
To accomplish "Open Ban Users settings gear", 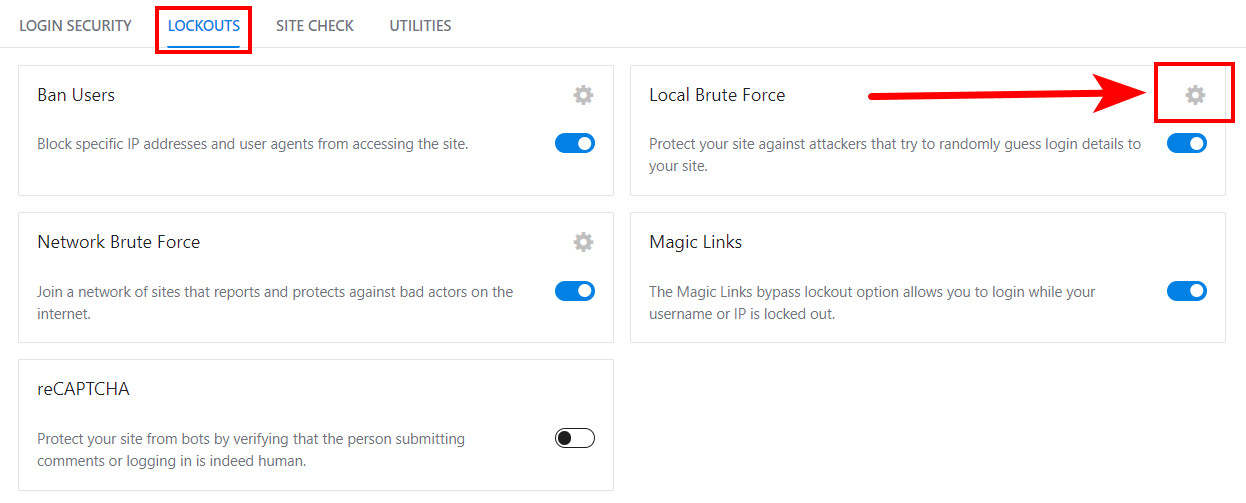I will pos(583,95).
